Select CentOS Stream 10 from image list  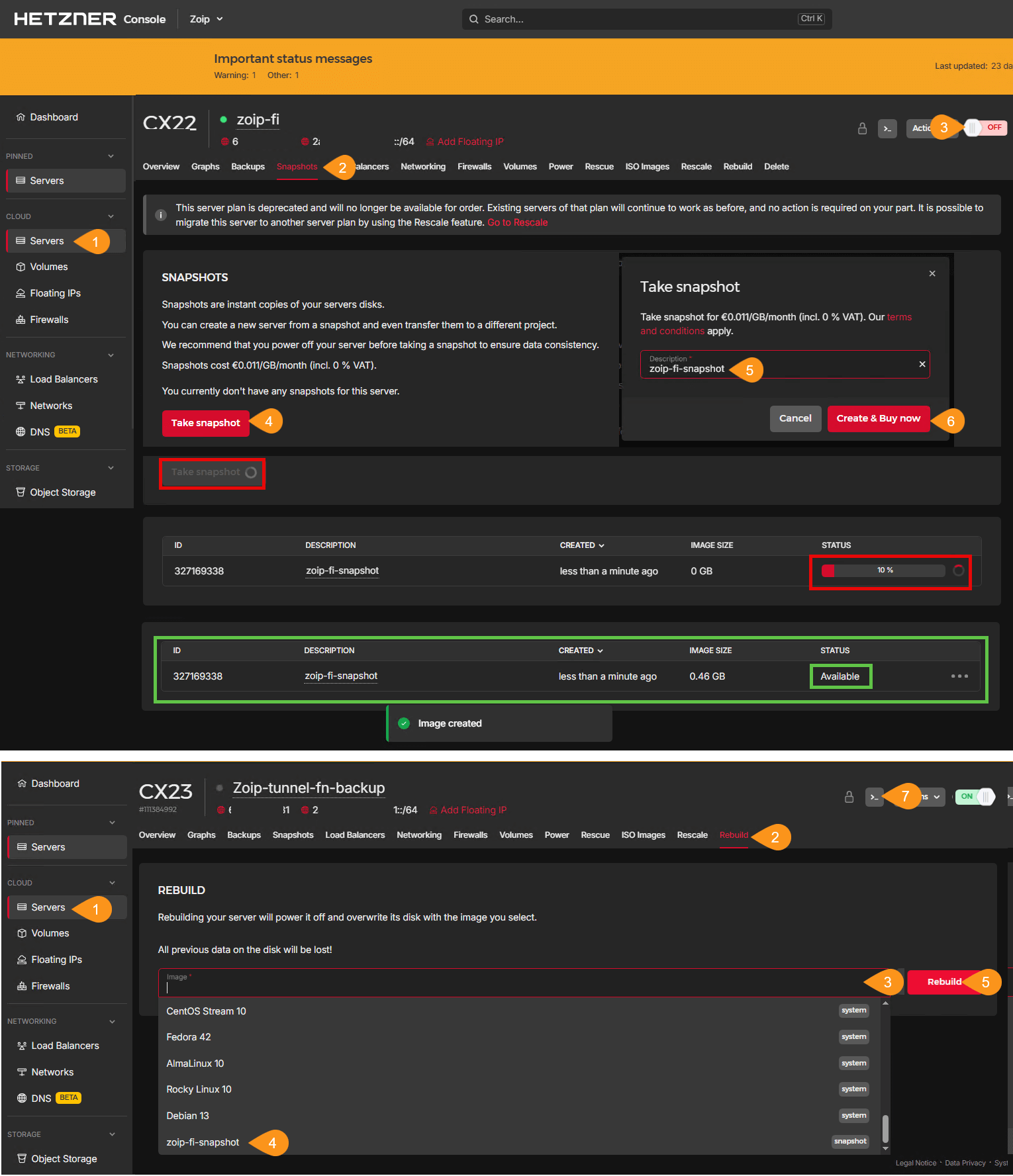tap(518, 1011)
